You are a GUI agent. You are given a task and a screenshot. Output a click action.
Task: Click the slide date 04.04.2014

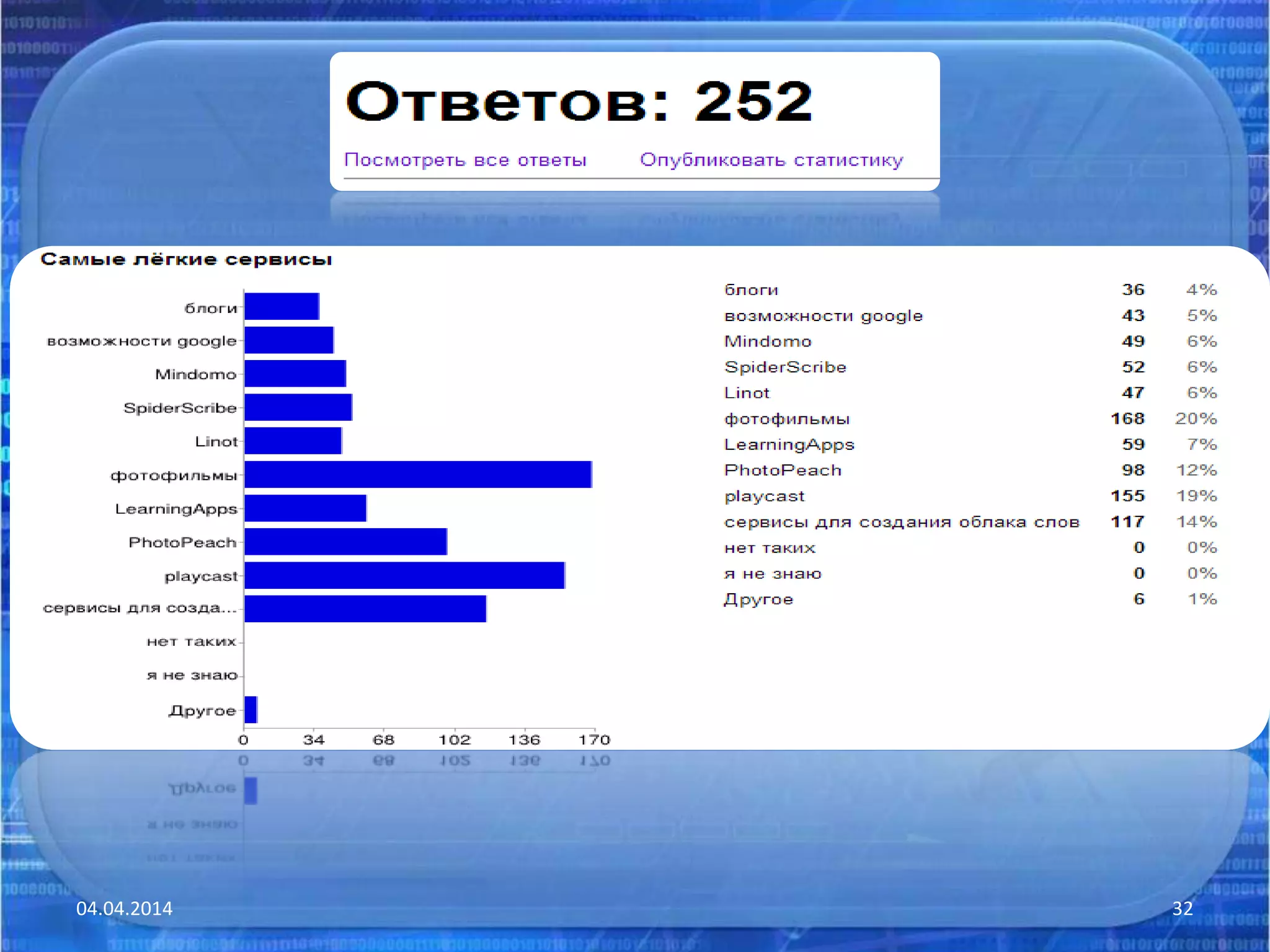124,909
